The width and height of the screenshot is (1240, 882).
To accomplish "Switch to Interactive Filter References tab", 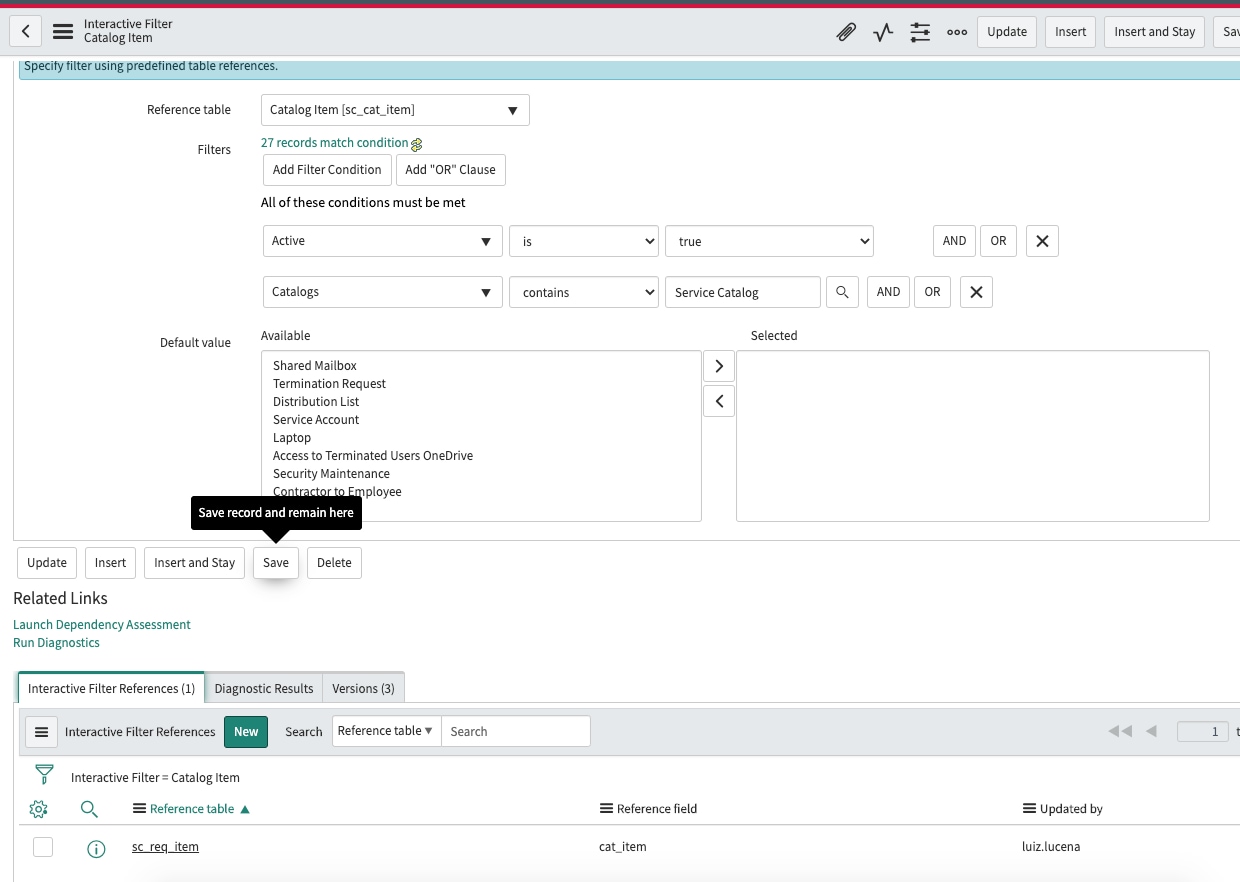I will pos(111,688).
